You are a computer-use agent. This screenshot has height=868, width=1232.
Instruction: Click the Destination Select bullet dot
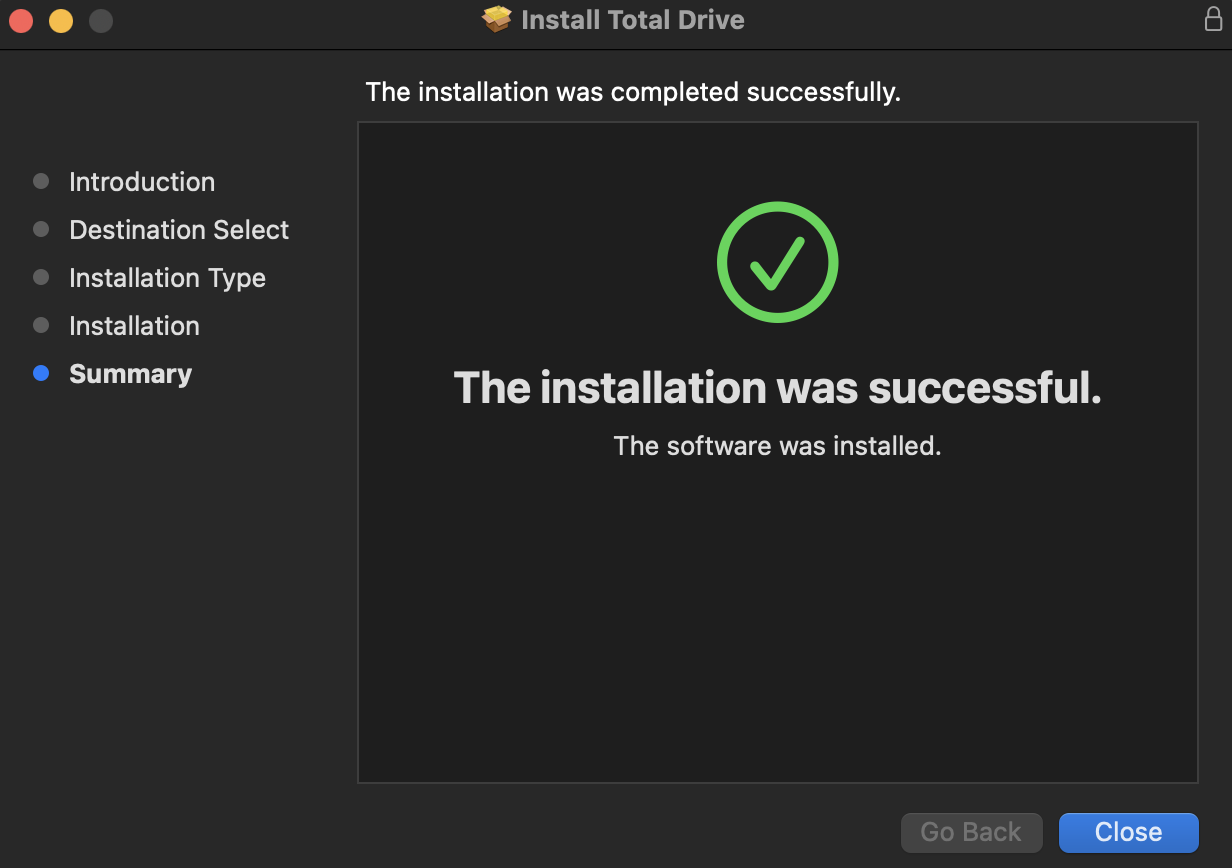coord(41,229)
